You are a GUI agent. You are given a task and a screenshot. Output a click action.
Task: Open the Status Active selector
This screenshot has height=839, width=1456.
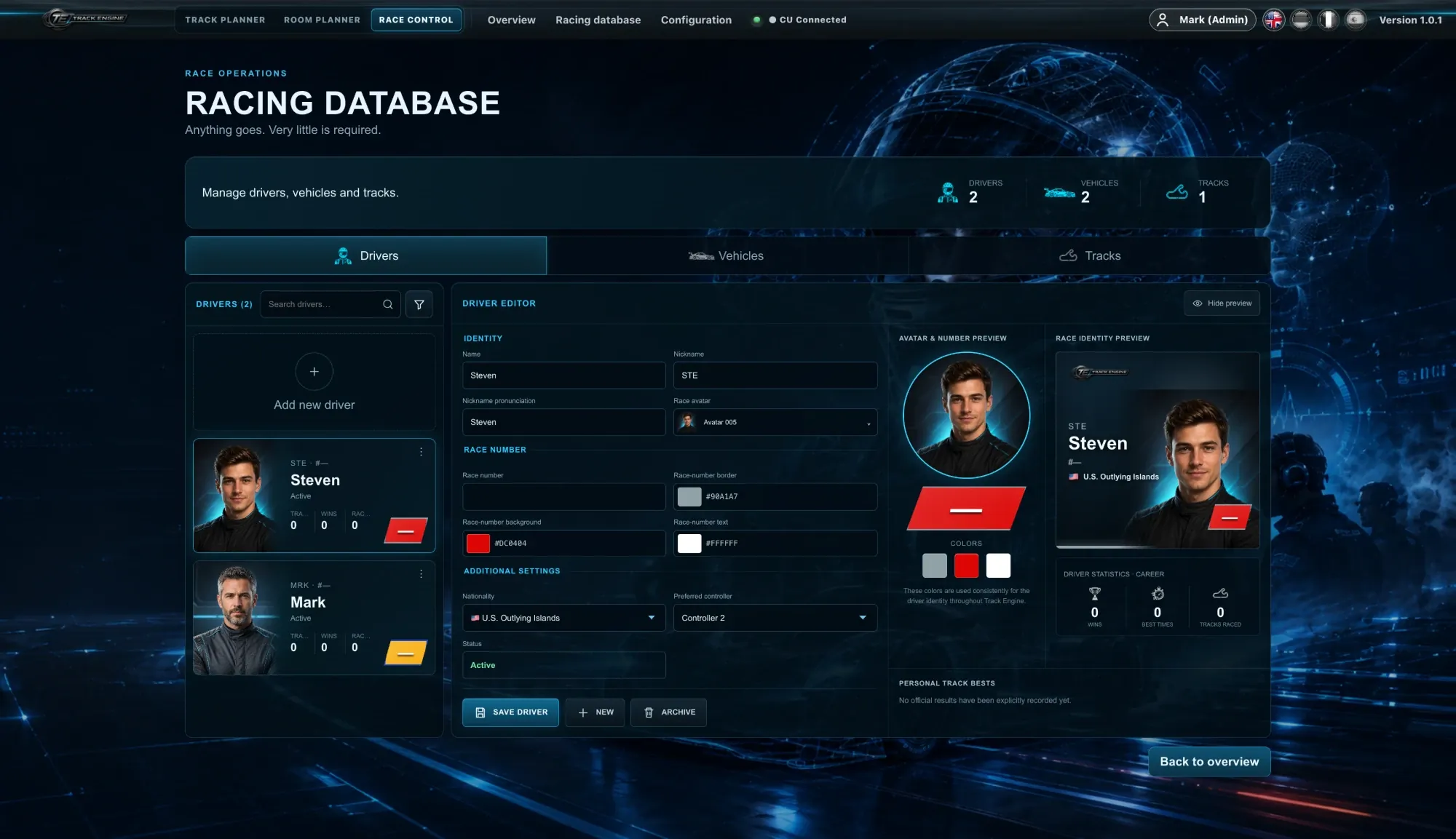564,665
